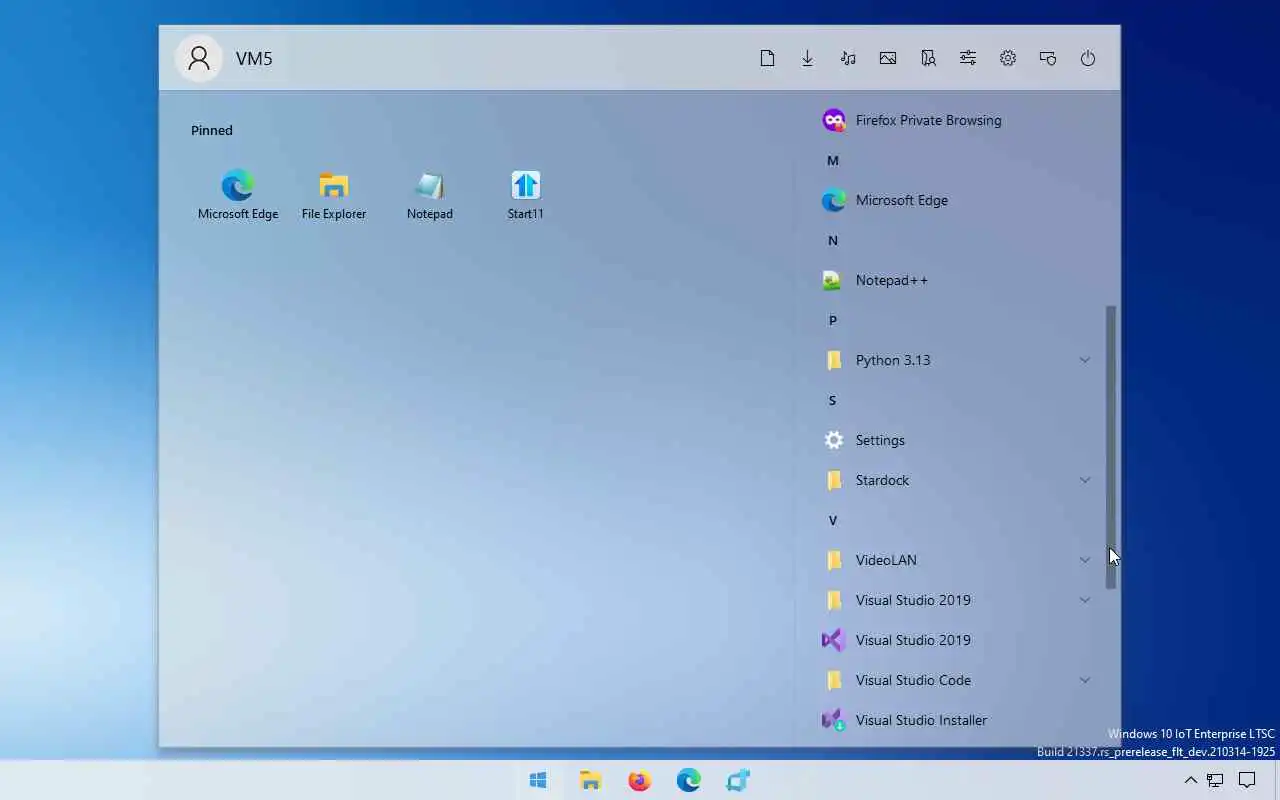Launch Visual Studio 2019 app with purple icon
The height and width of the screenshot is (800, 1280).
pyautogui.click(x=955, y=640)
